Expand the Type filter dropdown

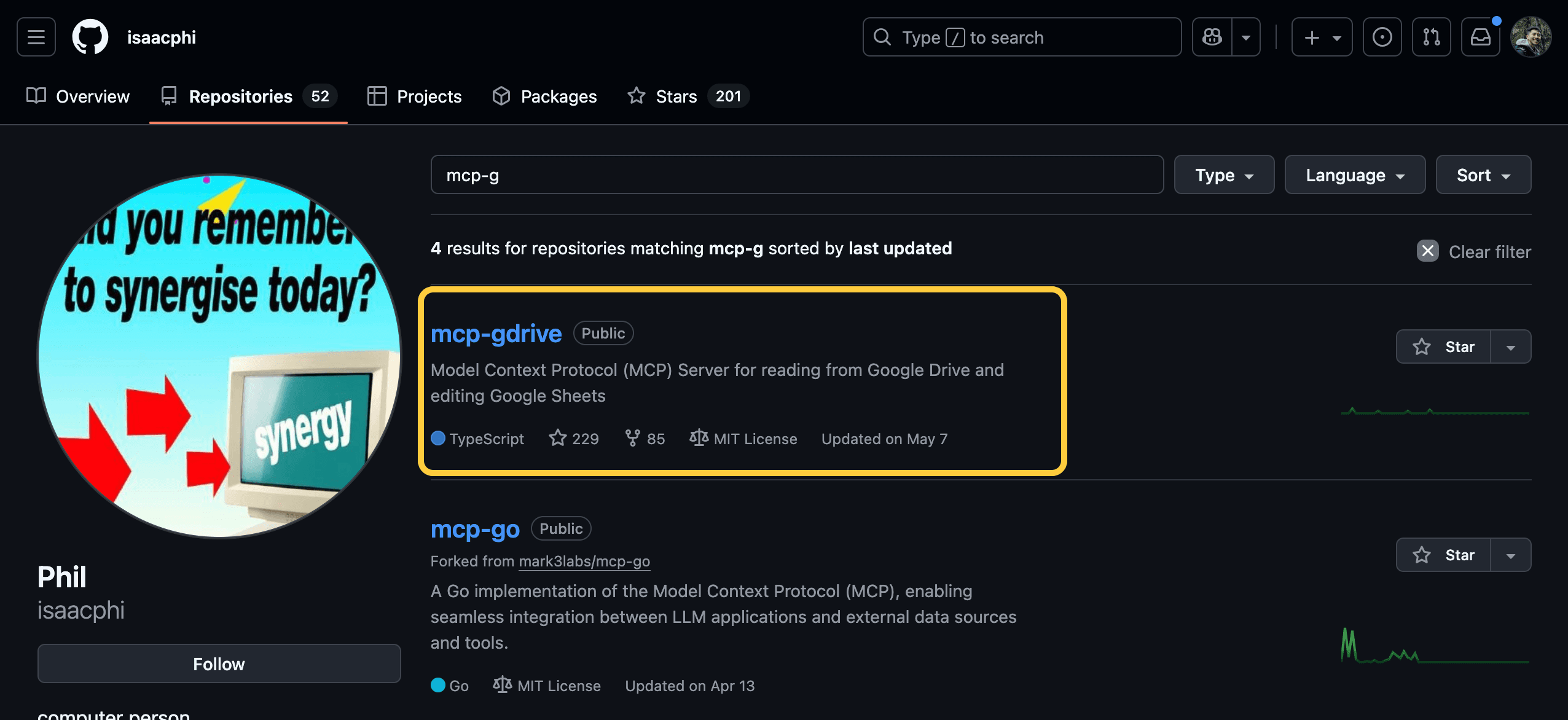coord(1224,175)
